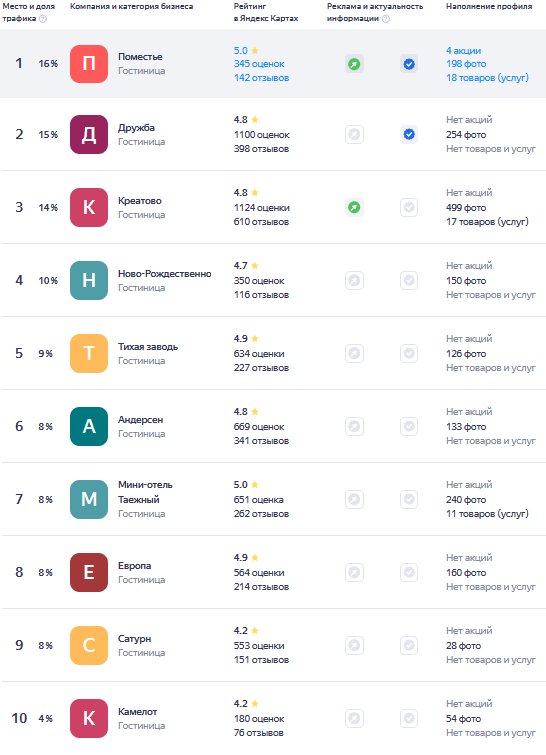Image resolution: width=546 pixels, height=755 pixels.
Task: Select the red П logo of Поместье
Action: point(89,64)
